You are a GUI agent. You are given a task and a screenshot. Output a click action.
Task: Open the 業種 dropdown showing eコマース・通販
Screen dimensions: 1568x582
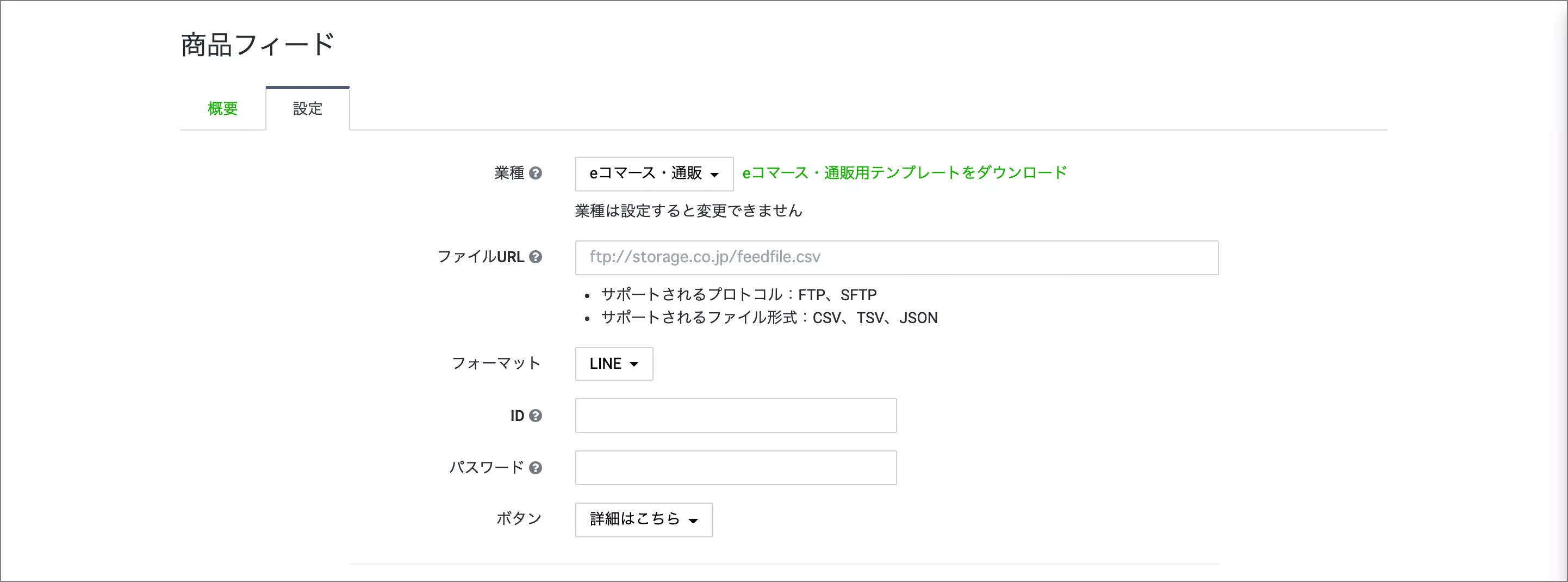point(654,174)
